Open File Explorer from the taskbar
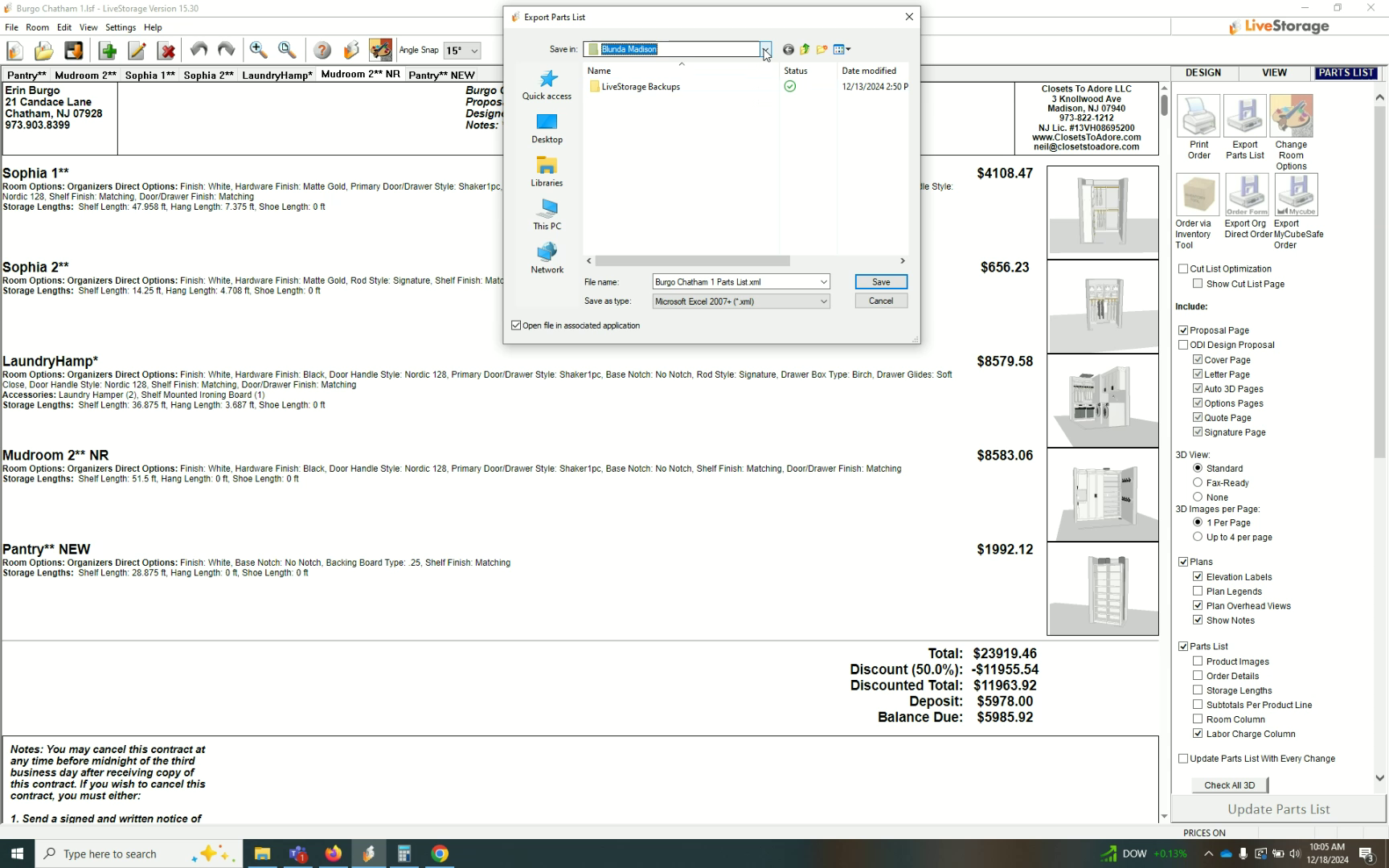 [262, 854]
